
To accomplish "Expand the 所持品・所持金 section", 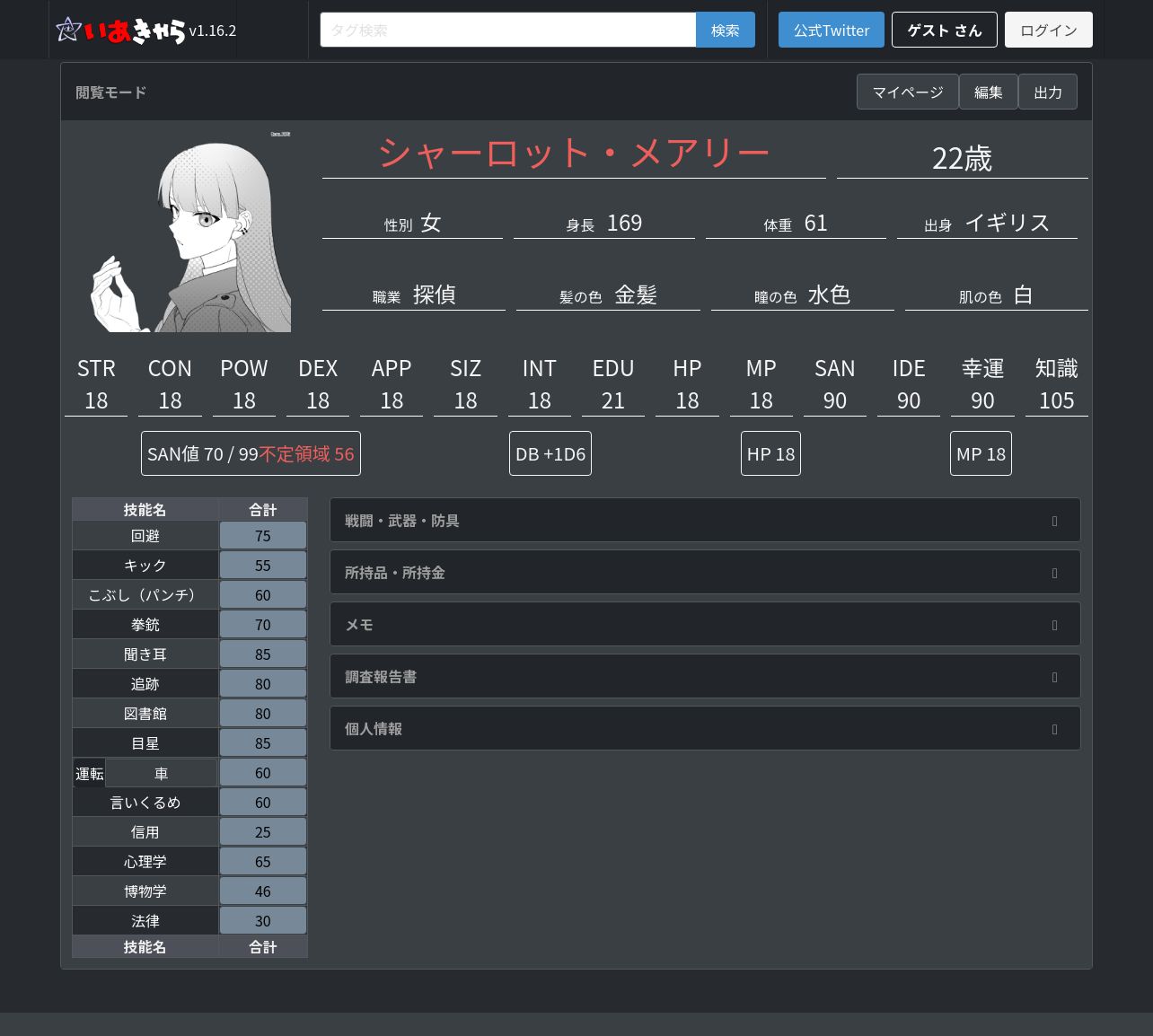I will pos(705,573).
